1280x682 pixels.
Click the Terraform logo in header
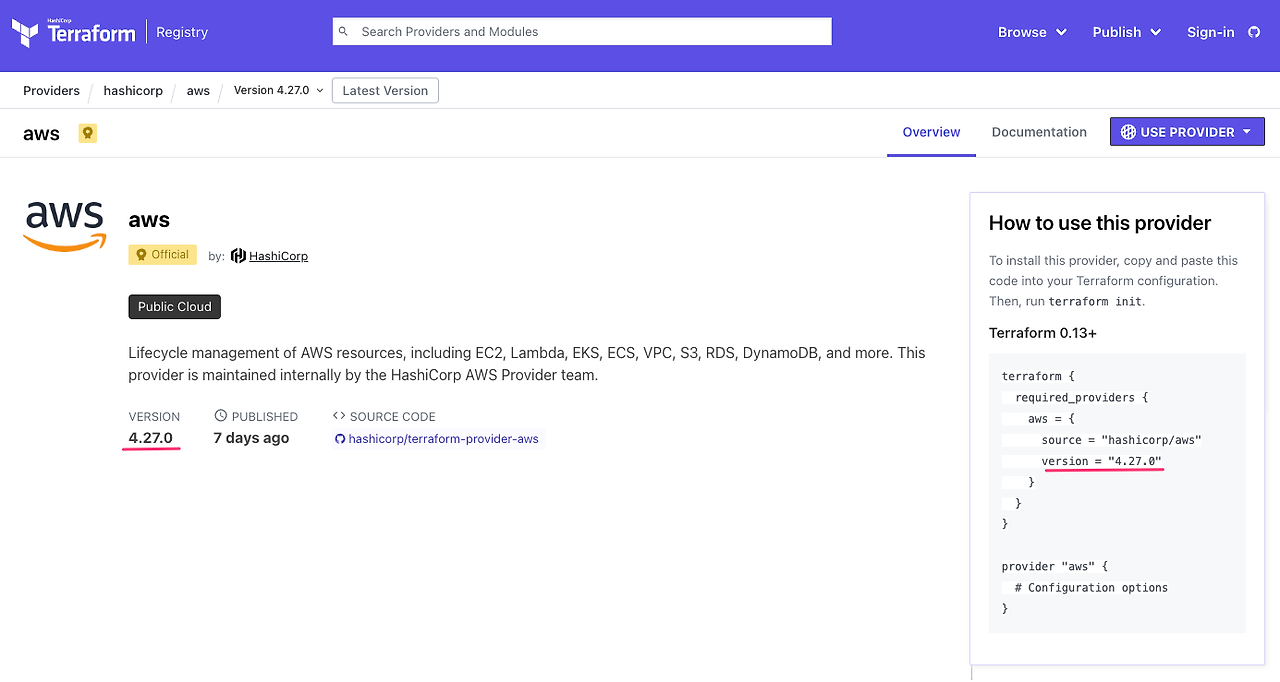point(73,32)
